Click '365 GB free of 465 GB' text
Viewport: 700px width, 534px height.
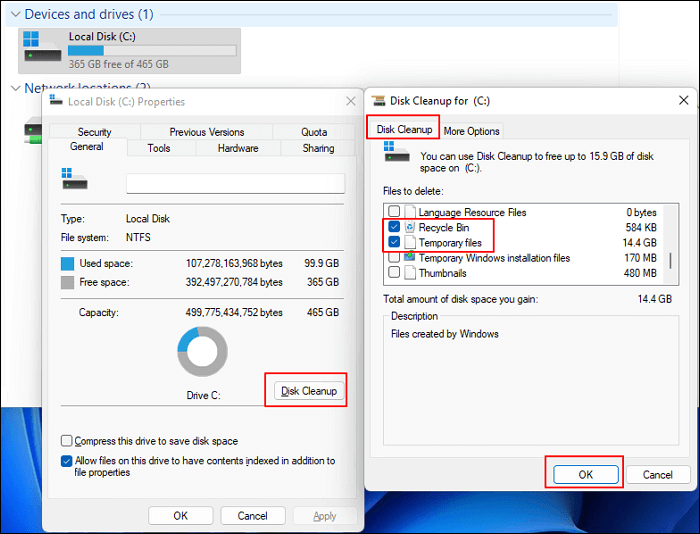pos(119,64)
